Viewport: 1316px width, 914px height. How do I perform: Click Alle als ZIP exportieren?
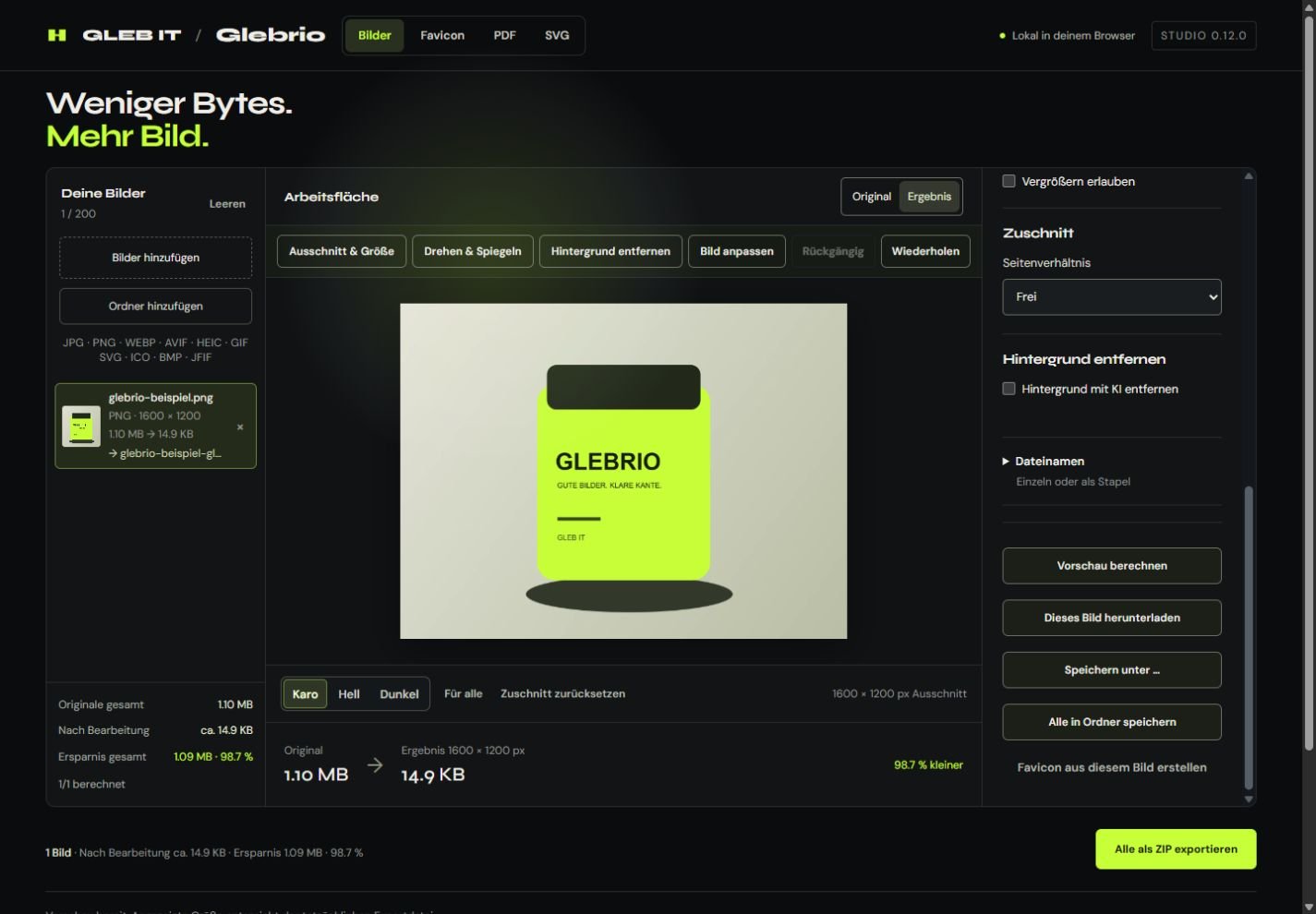[x=1176, y=849]
